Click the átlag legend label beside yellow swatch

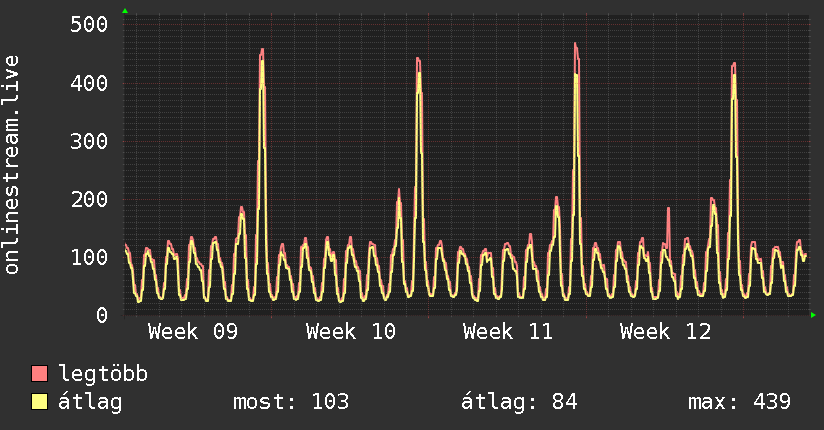(x=90, y=402)
